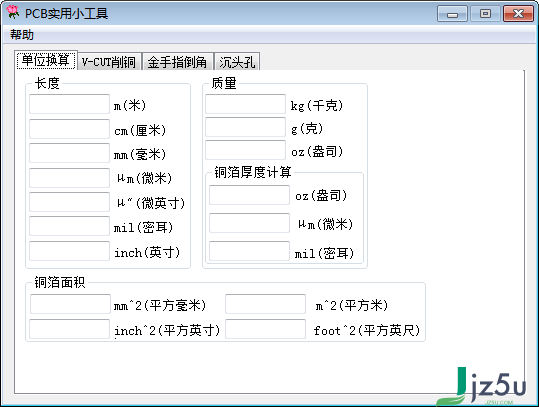Minimize the PCB实用小工具 window
539x407 pixels.
[452, 14]
